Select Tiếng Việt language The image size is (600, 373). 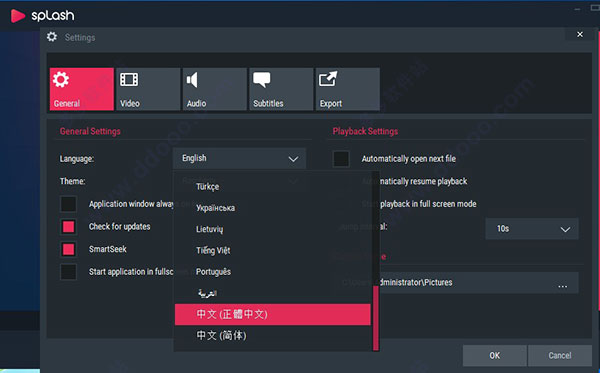273,251
